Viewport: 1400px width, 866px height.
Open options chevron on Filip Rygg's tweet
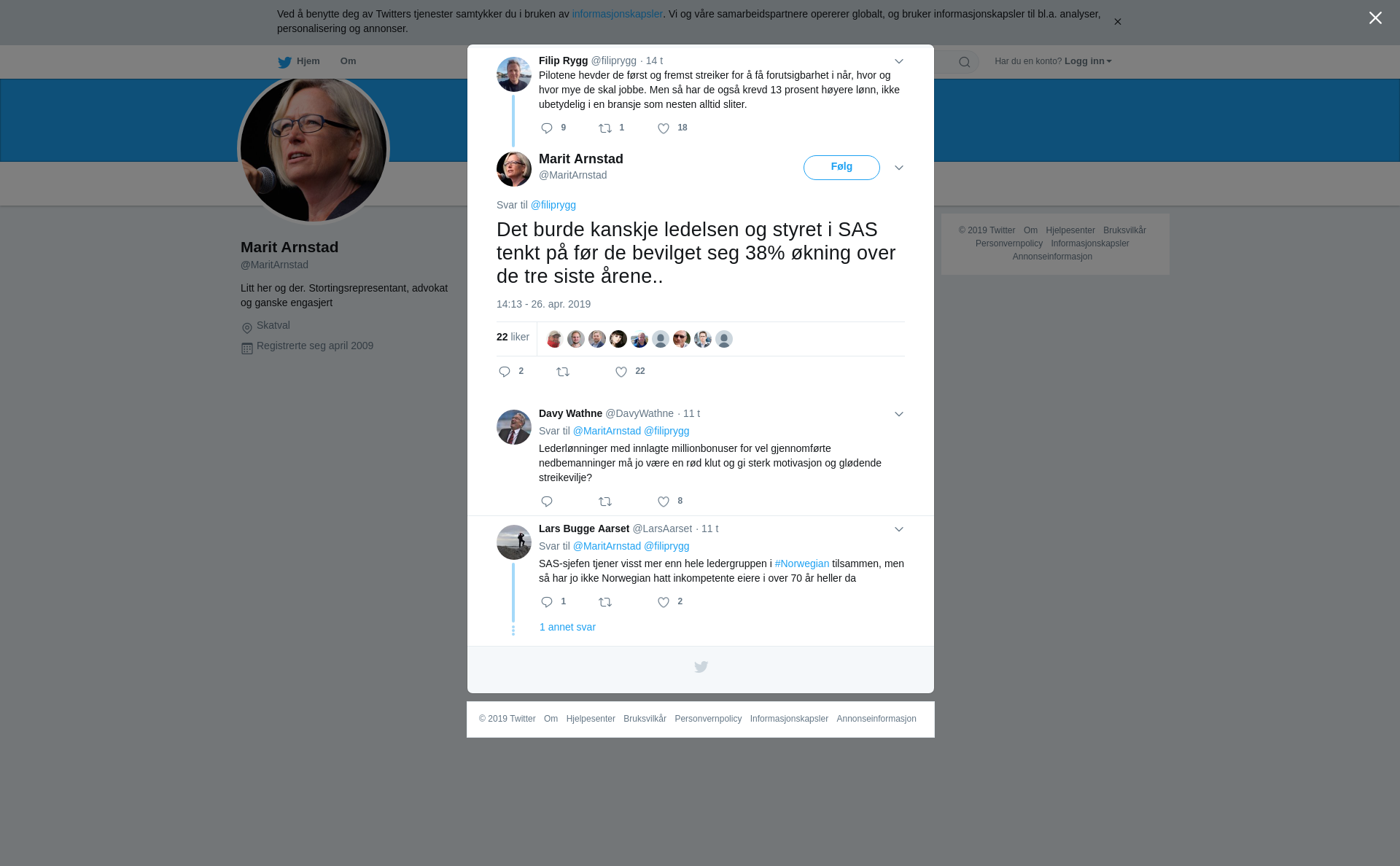pyautogui.click(x=899, y=61)
